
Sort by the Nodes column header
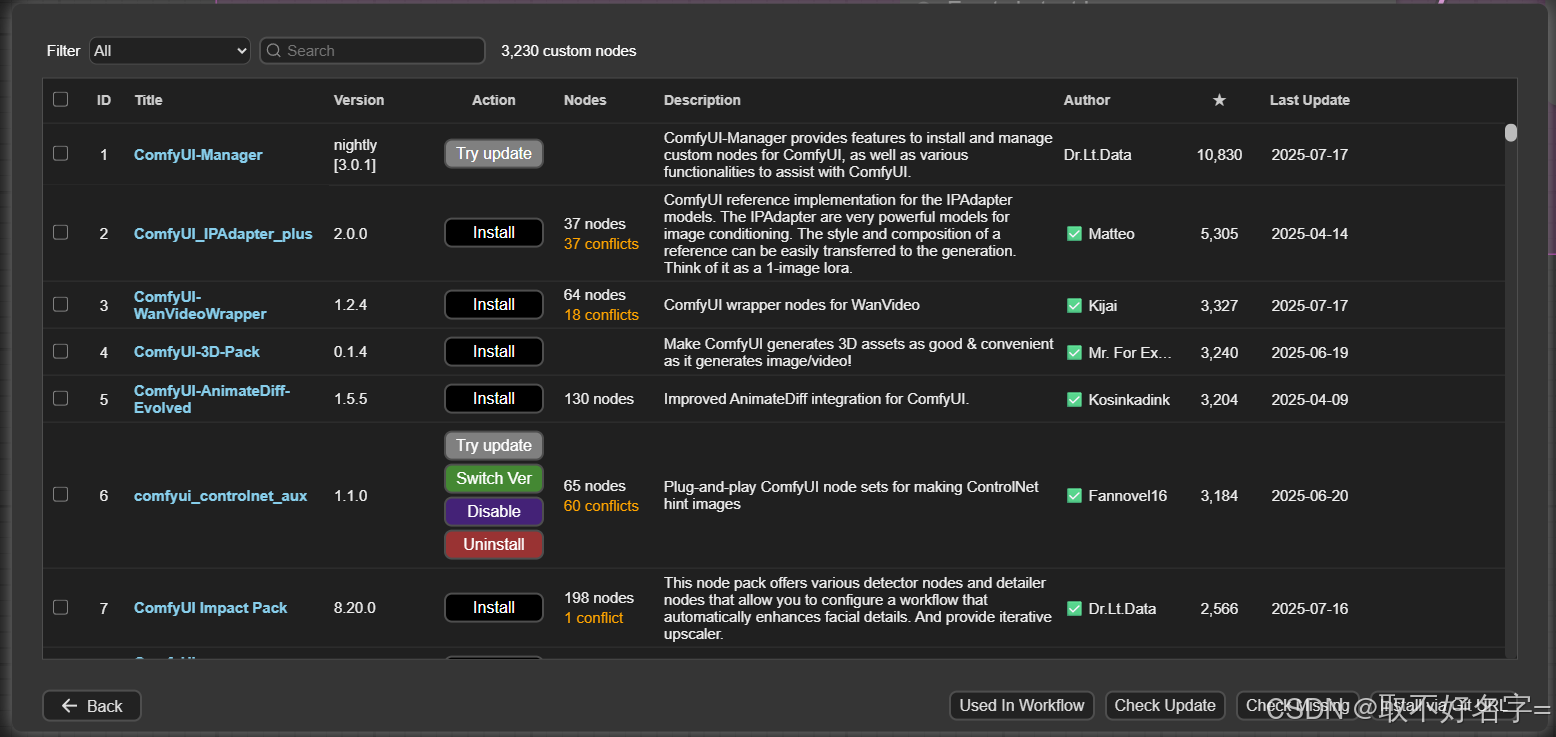coord(585,100)
